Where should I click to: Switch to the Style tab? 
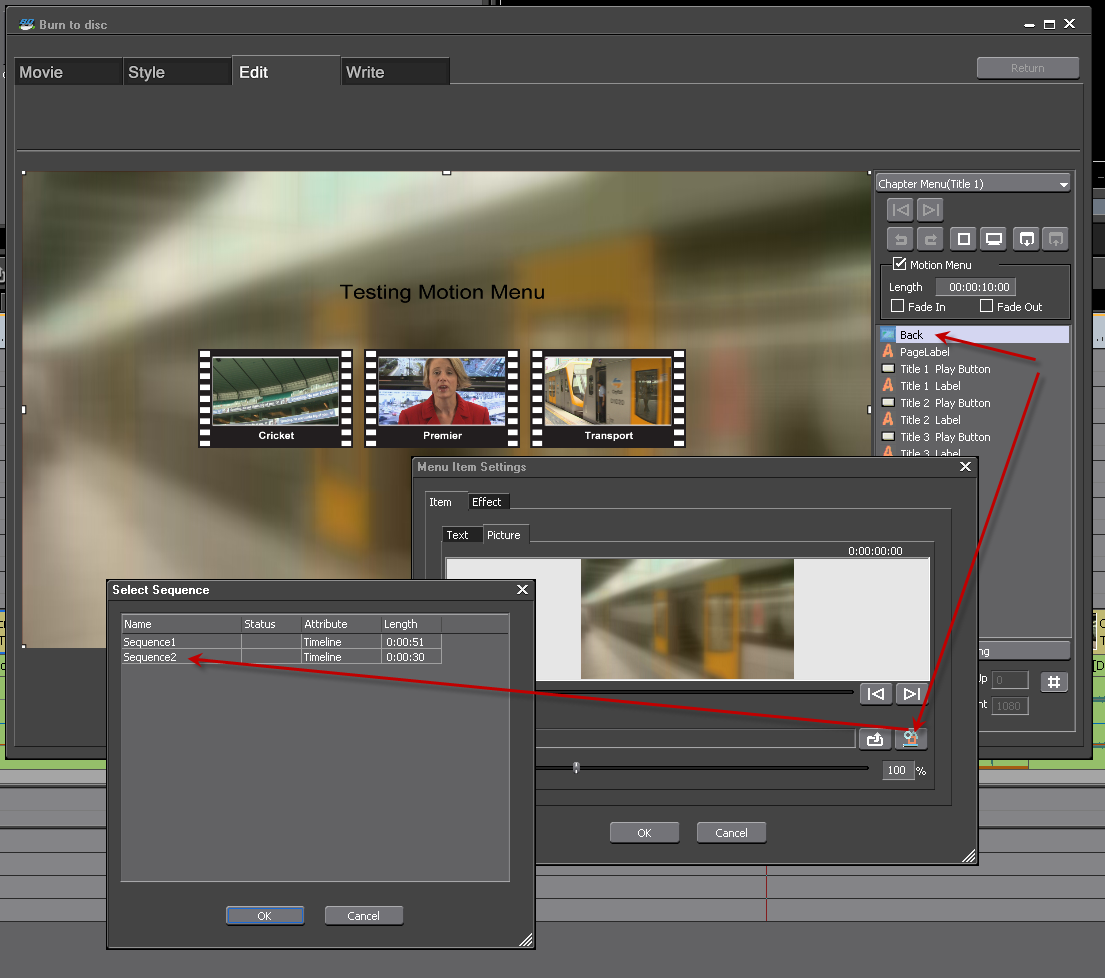tap(178, 72)
